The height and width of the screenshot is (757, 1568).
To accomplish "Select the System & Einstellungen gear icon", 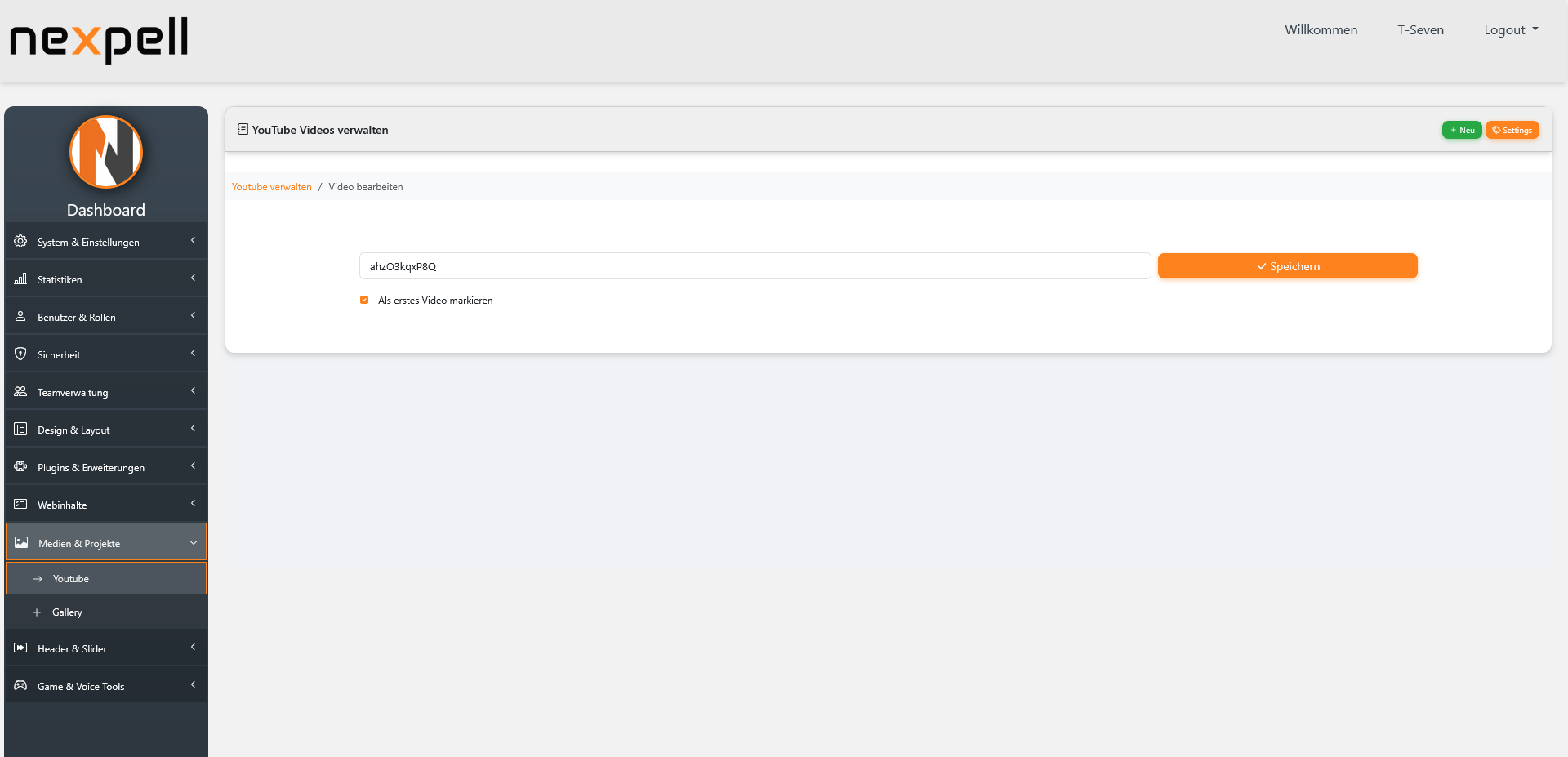I will point(20,241).
